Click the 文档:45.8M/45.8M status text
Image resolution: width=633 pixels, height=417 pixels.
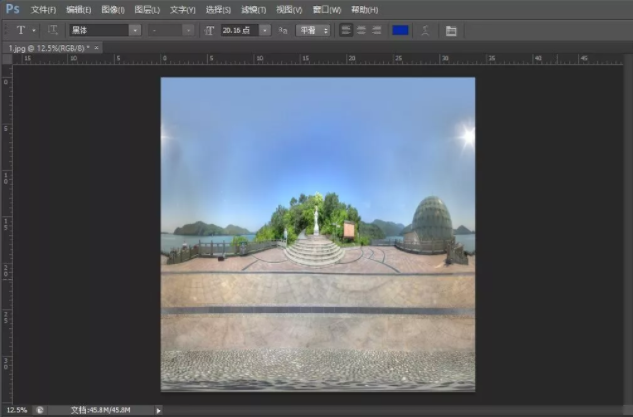101,410
